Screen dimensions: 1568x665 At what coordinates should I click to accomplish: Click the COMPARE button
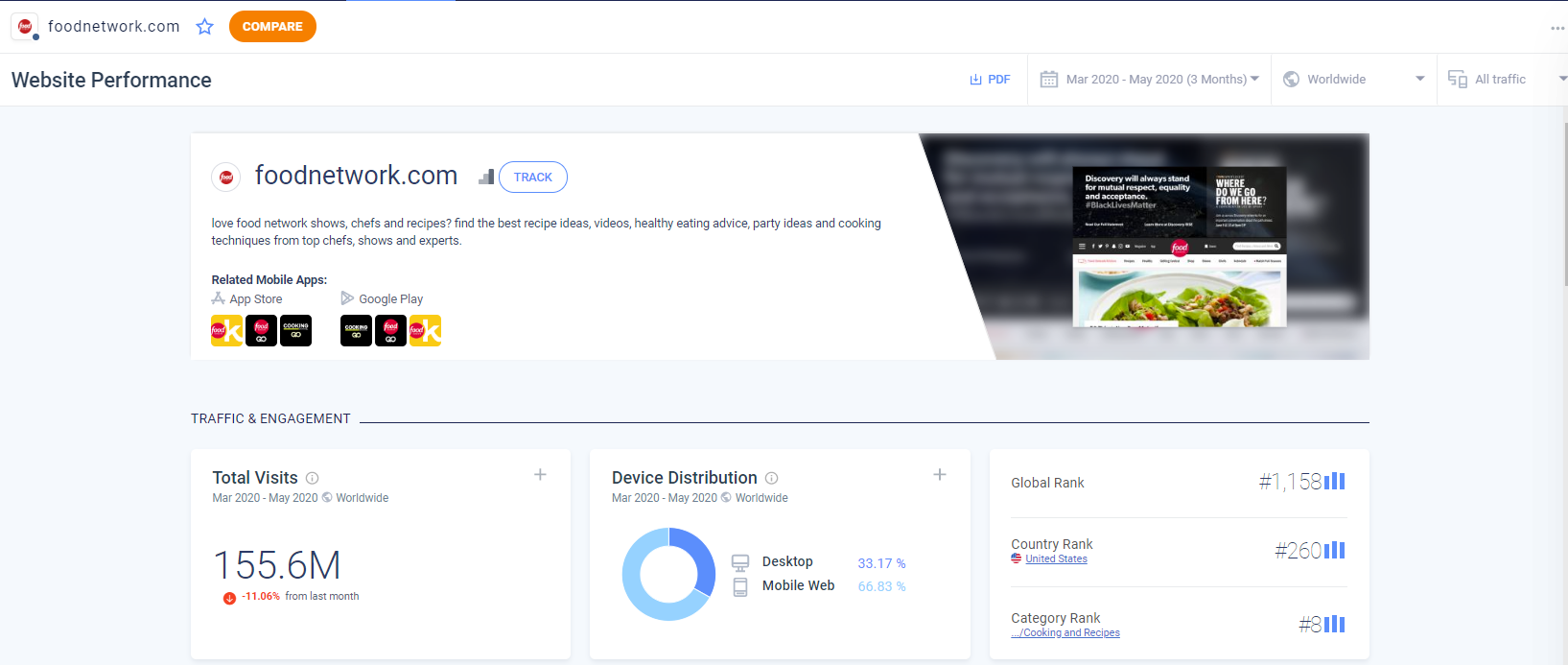[272, 27]
